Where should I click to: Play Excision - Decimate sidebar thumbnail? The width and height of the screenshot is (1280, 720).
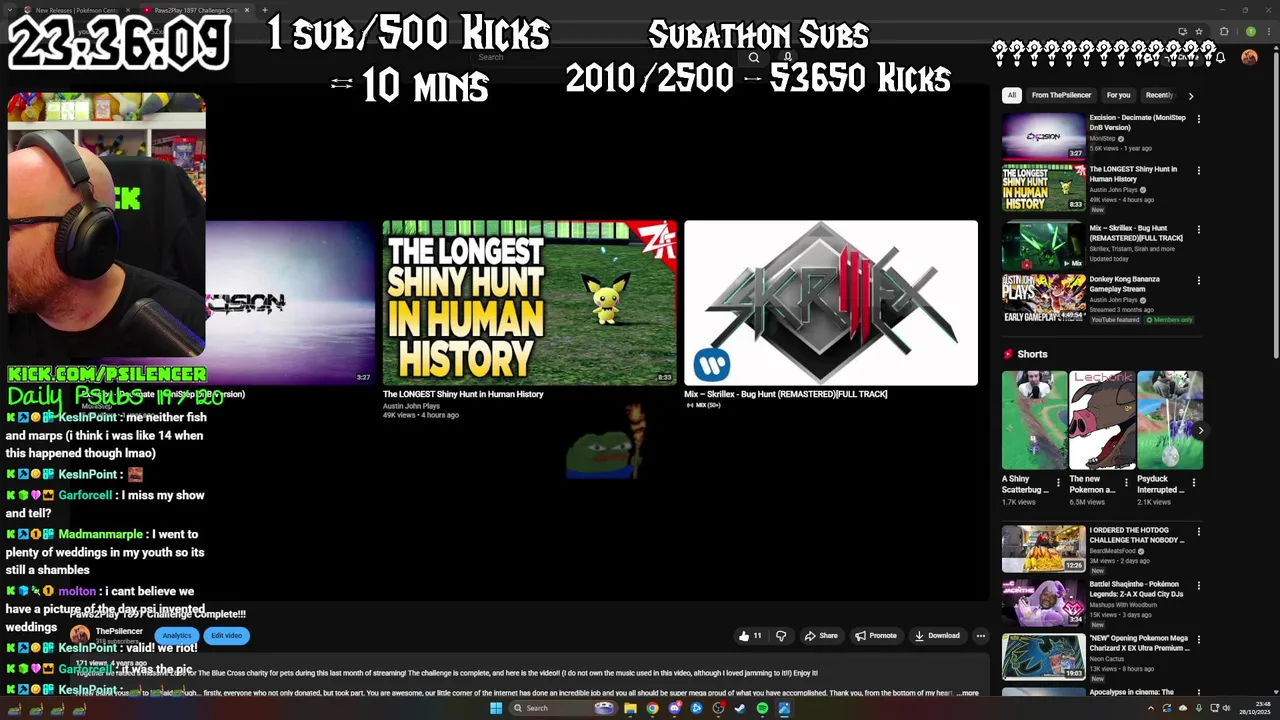click(1043, 136)
